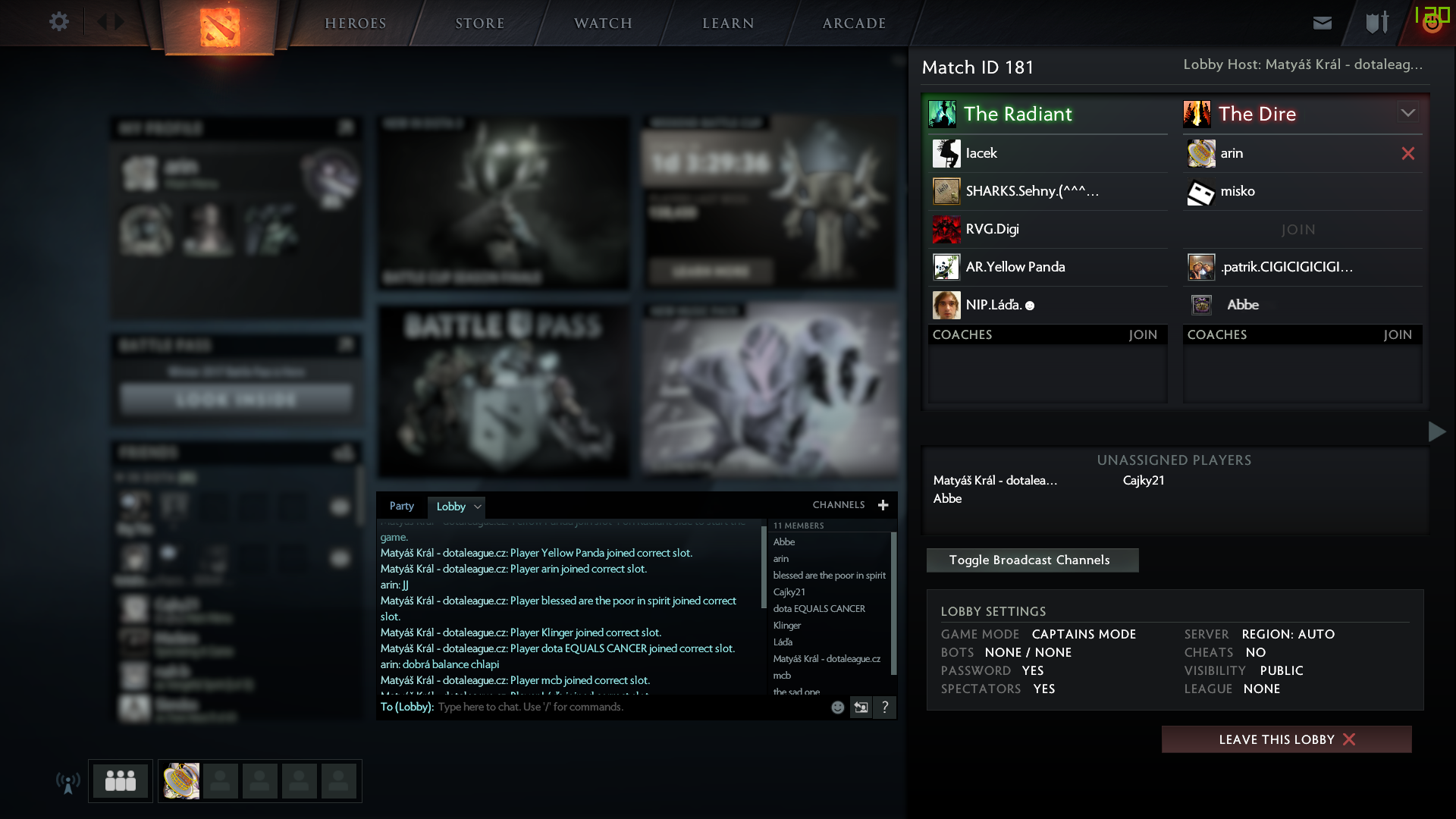This screenshot has height=819, width=1456.
Task: Open the chat help question mark
Action: [885, 707]
